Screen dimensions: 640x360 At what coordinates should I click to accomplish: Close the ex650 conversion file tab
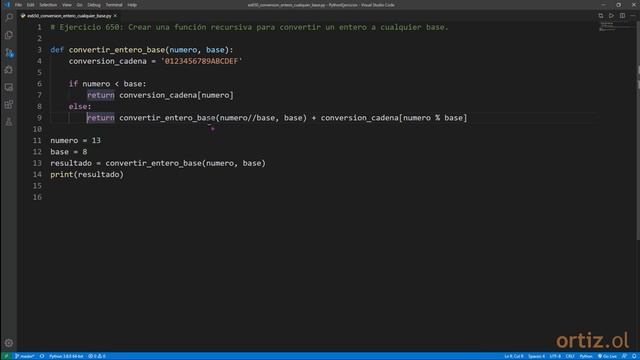pyautogui.click(x=115, y=16)
